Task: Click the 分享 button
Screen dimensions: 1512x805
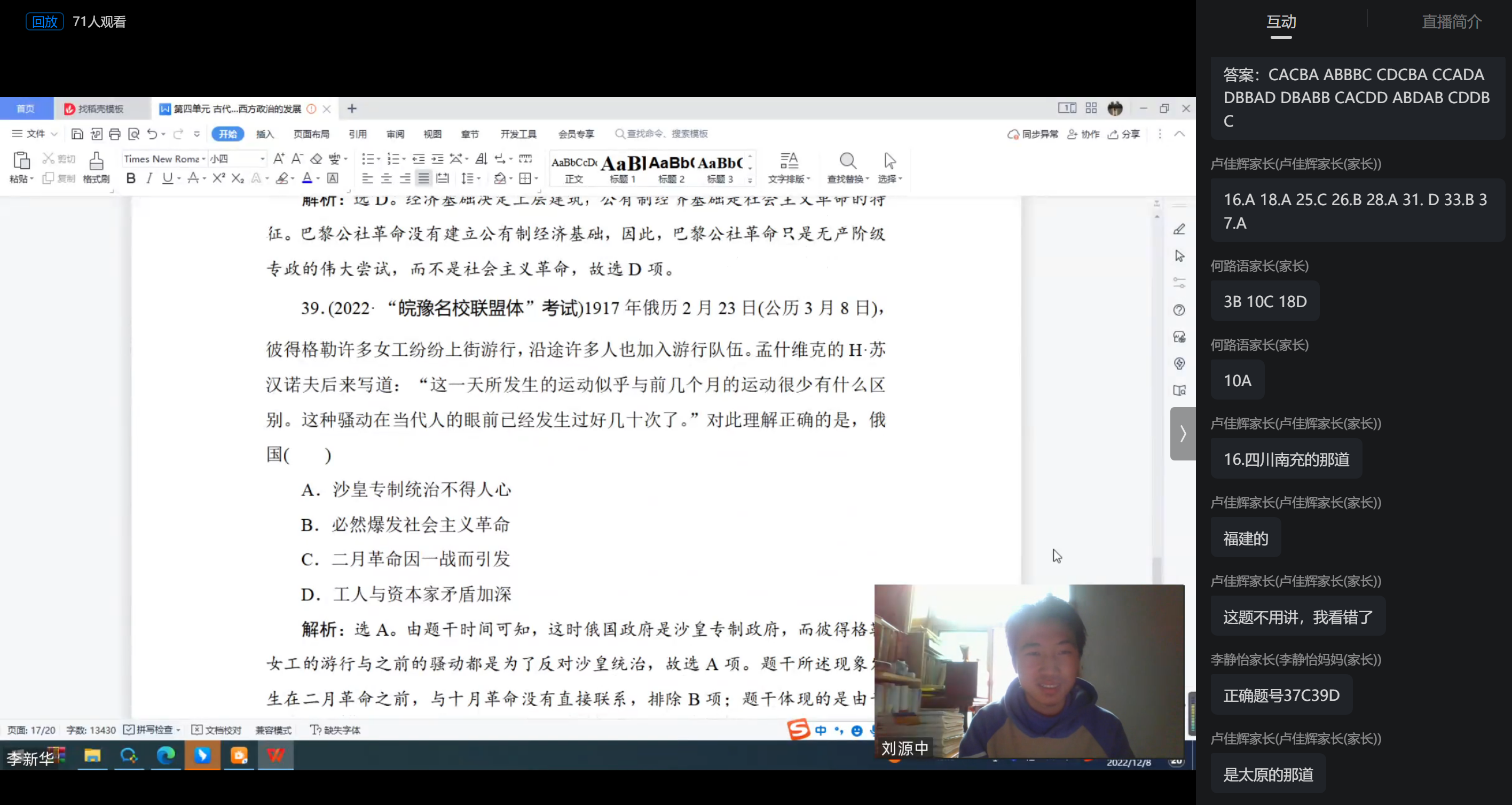Action: (1123, 135)
